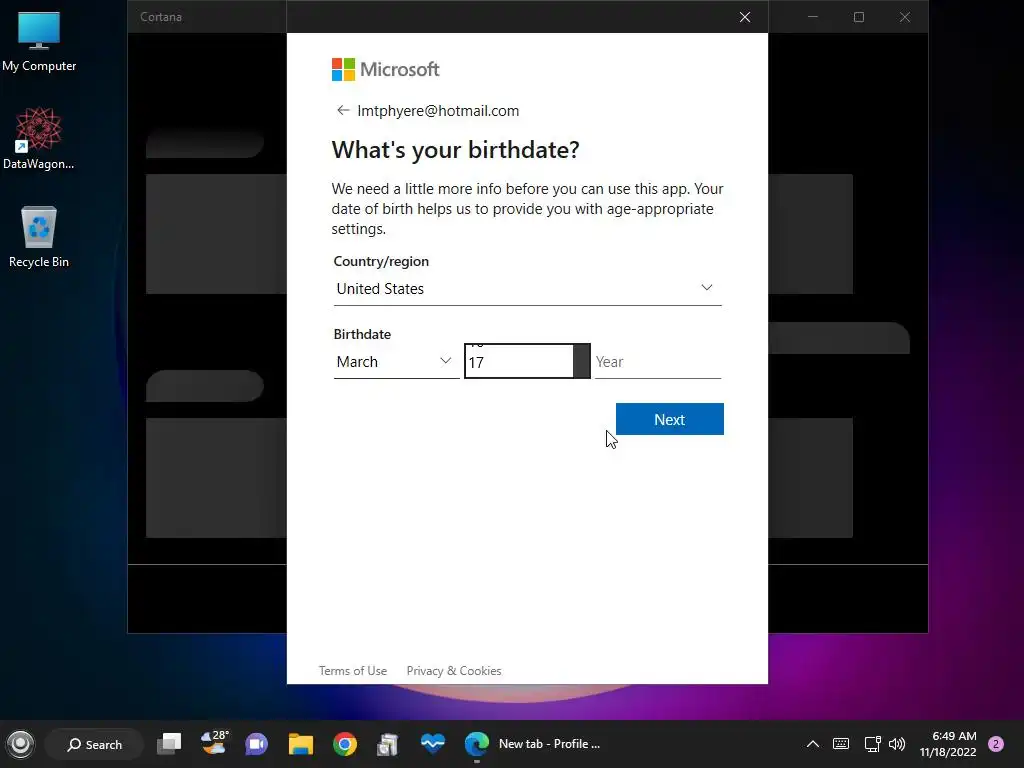This screenshot has width=1024, height=768.
Task: Open the Terms of Use link
Action: [x=353, y=671]
